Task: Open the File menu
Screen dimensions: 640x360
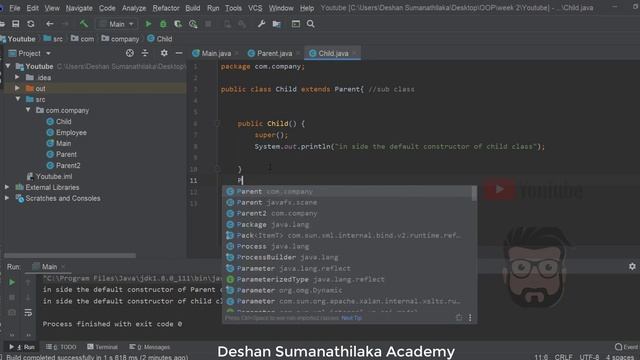Action: click(15, 8)
